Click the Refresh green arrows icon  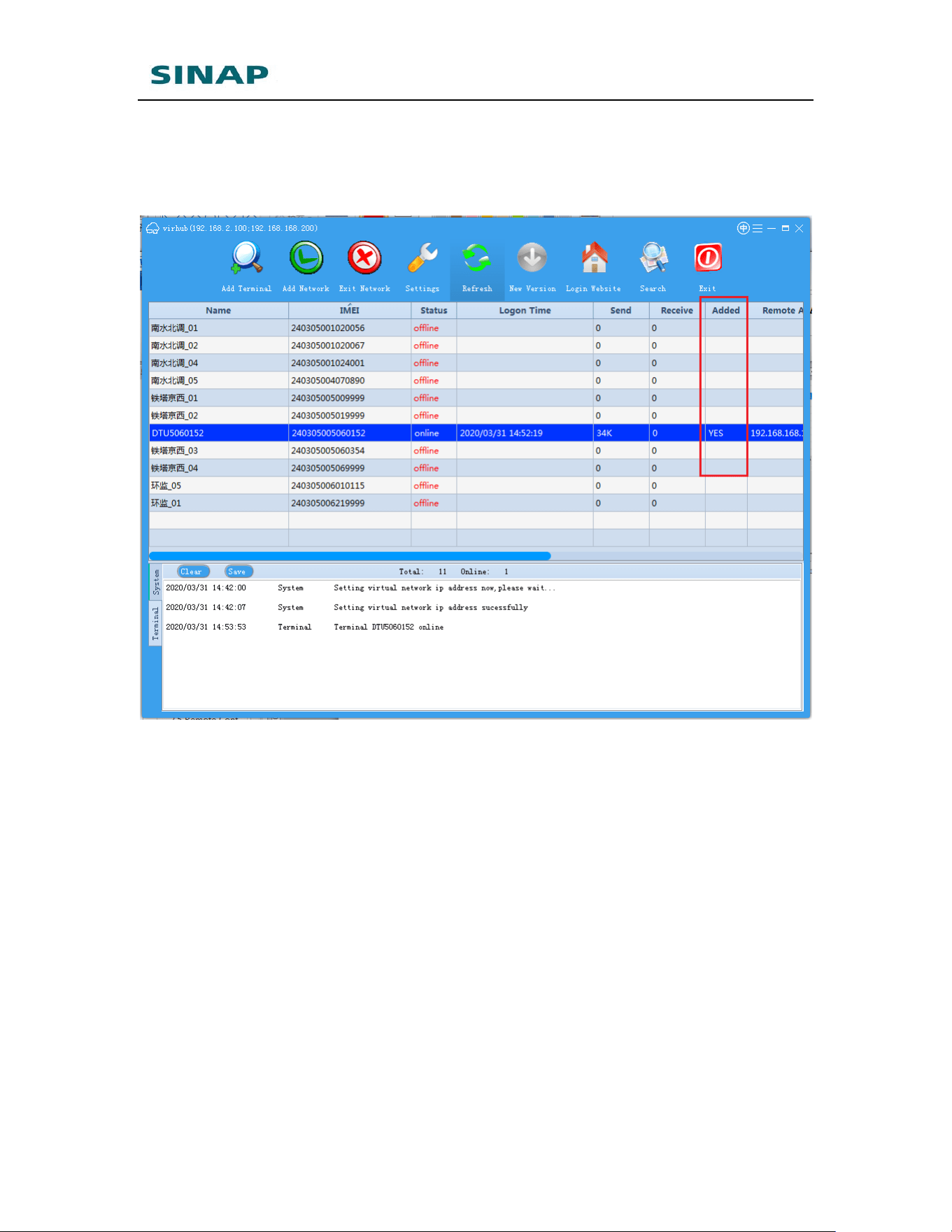pyautogui.click(x=477, y=259)
